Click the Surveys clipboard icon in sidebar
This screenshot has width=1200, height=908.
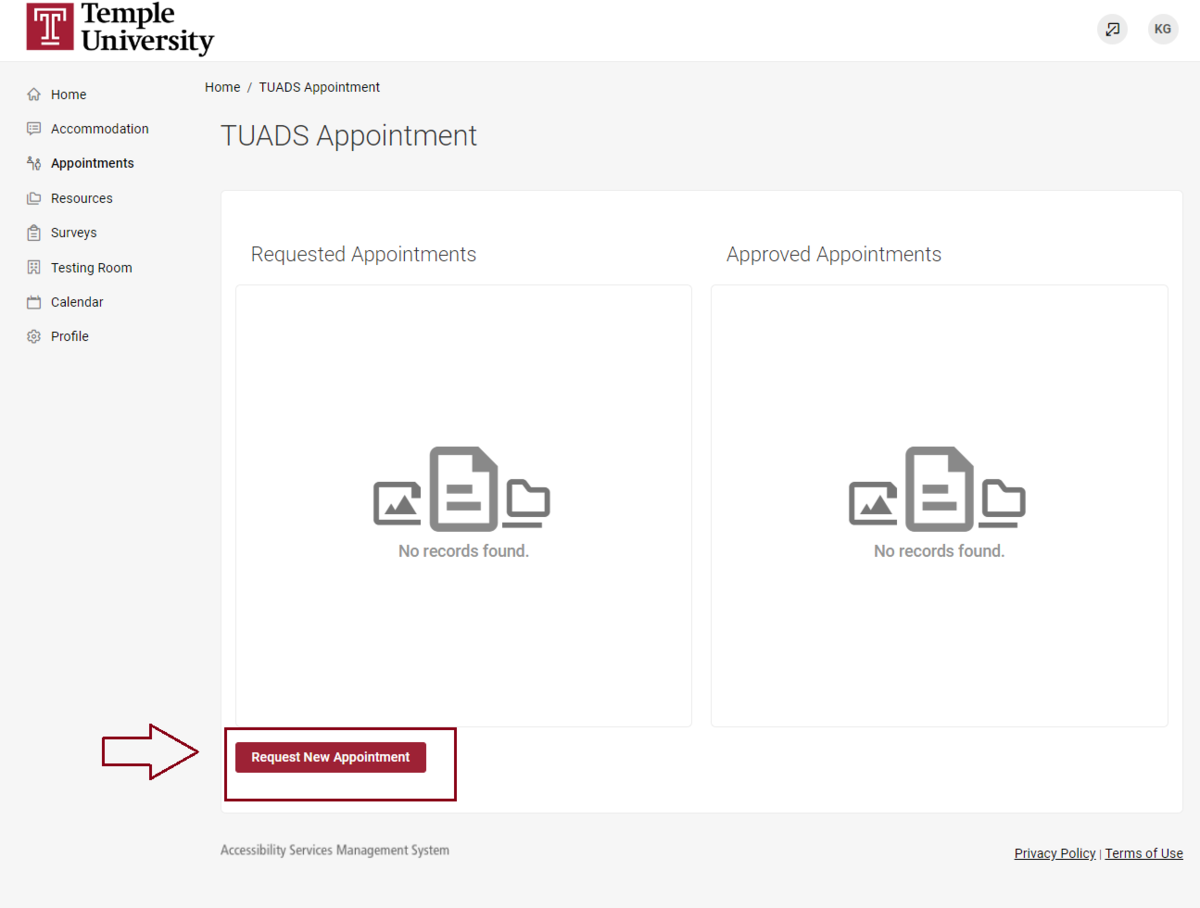pos(34,233)
